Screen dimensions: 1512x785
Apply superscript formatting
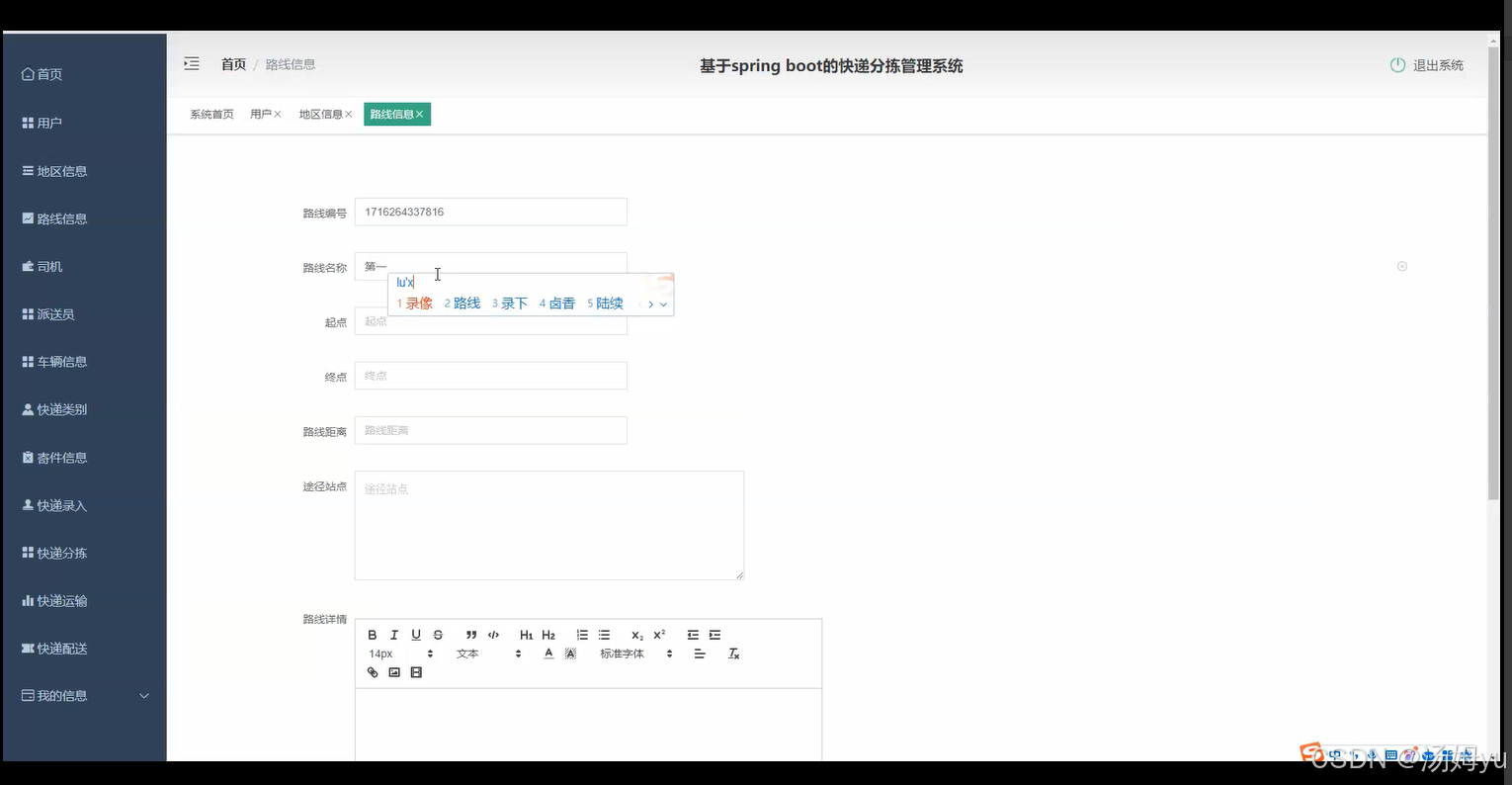[x=659, y=635]
